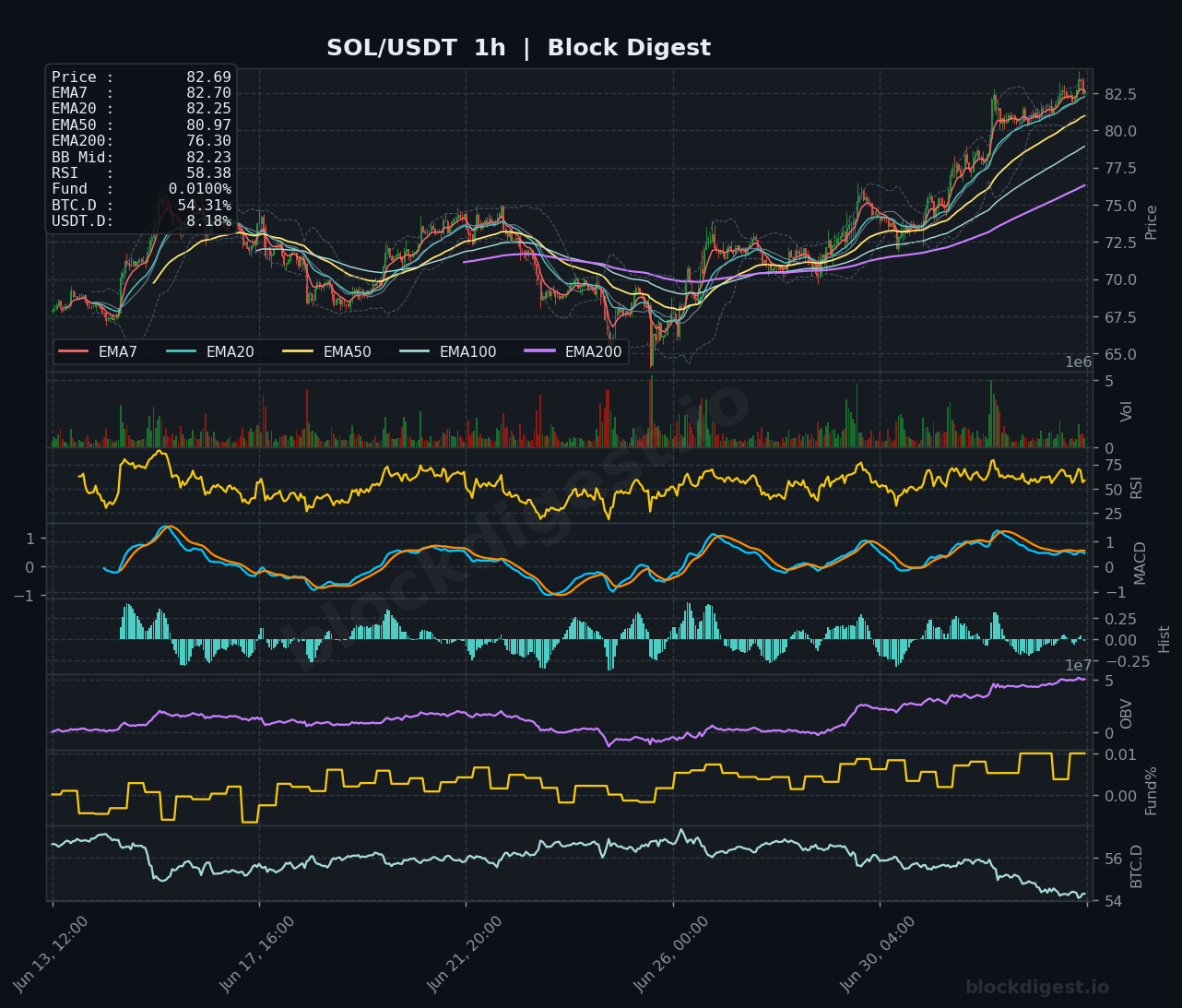
Task: Click the EMA200 value 76.30 row
Action: point(141,141)
